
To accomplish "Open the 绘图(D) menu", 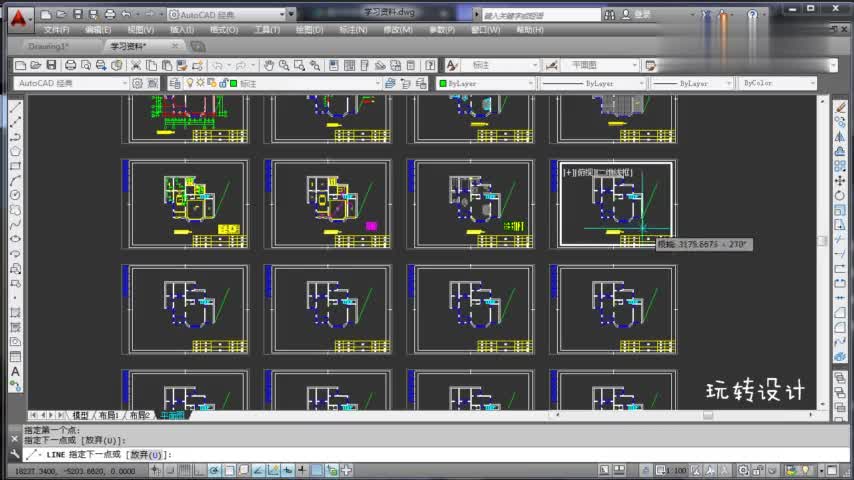I will coord(310,30).
